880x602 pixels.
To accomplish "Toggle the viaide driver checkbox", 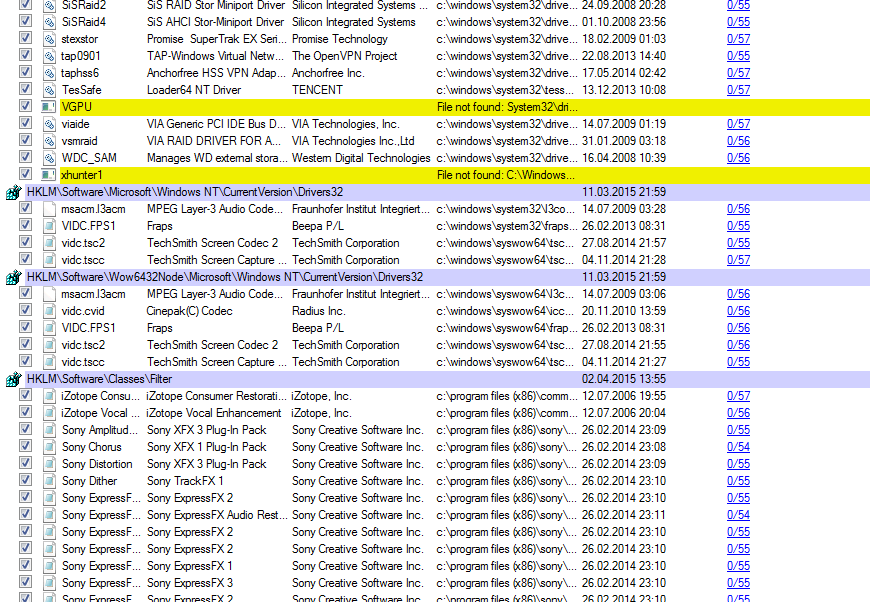I will pos(25,124).
